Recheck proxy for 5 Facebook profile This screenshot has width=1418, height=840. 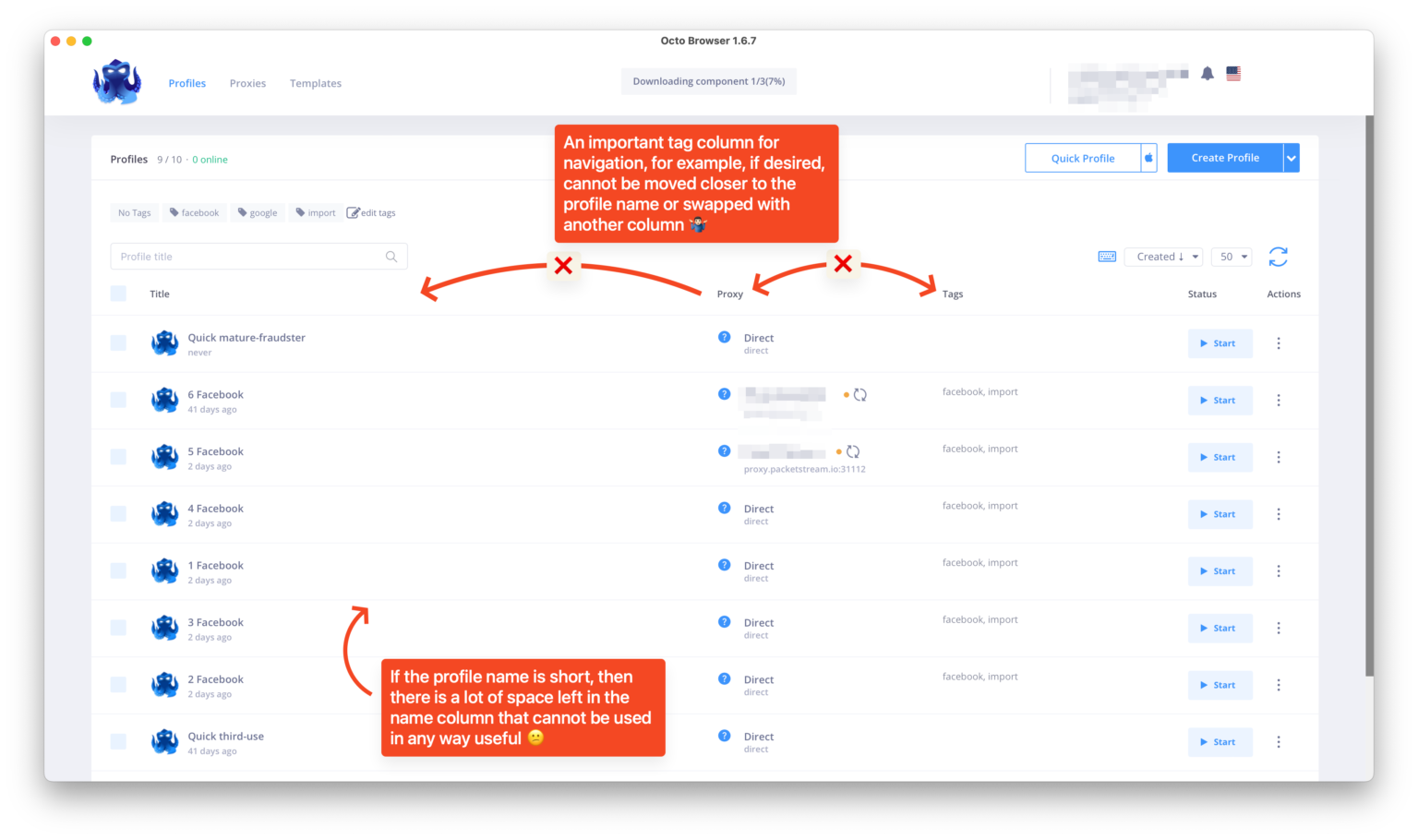tap(853, 452)
